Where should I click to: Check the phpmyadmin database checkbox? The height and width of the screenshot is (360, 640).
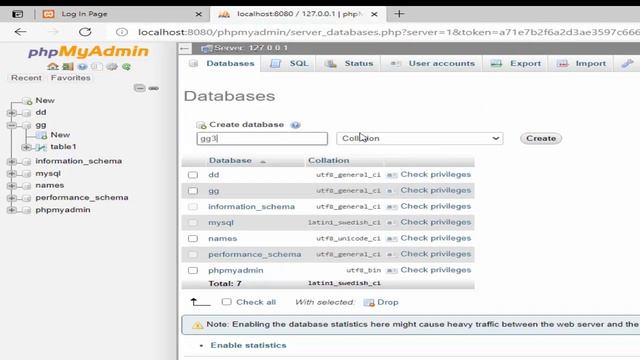(x=193, y=270)
